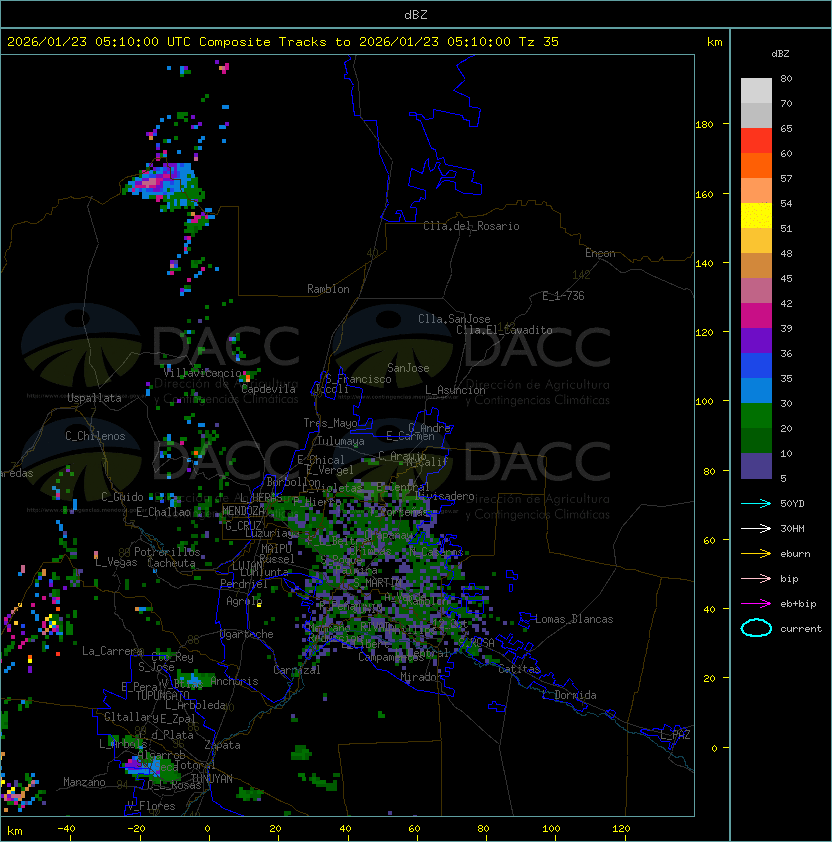The image size is (832, 842).
Task: Click the 'Lomas_Blancas' map label
Action: 574,619
